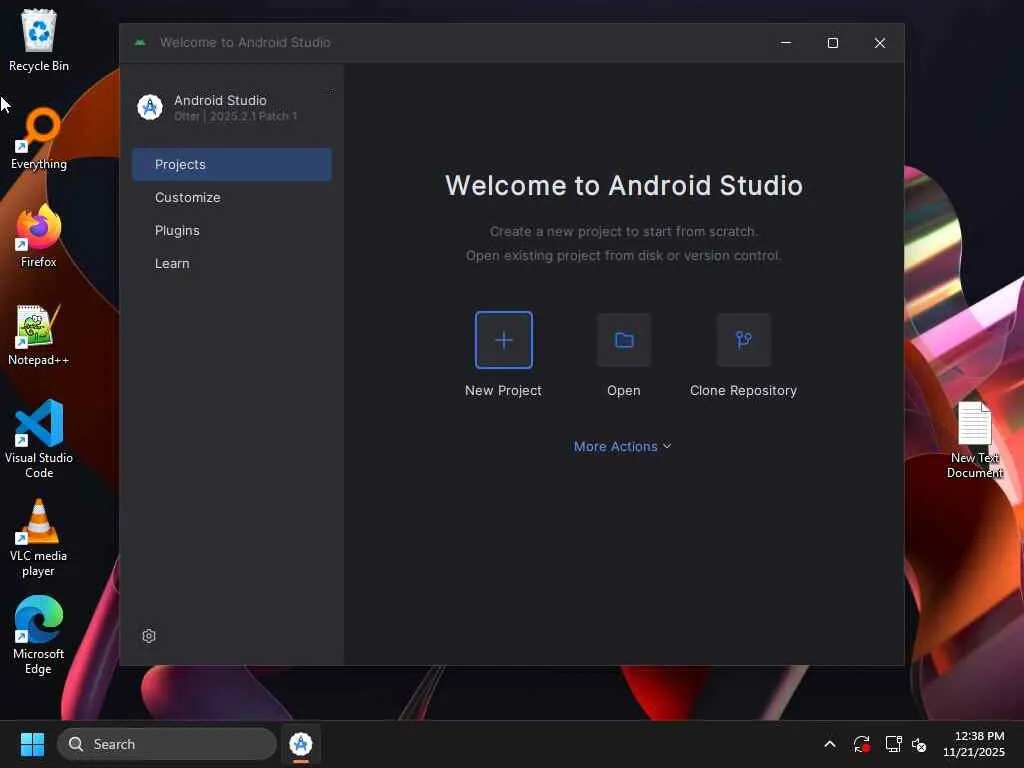Open the Plugins tab
The width and height of the screenshot is (1024, 768).
232,231
